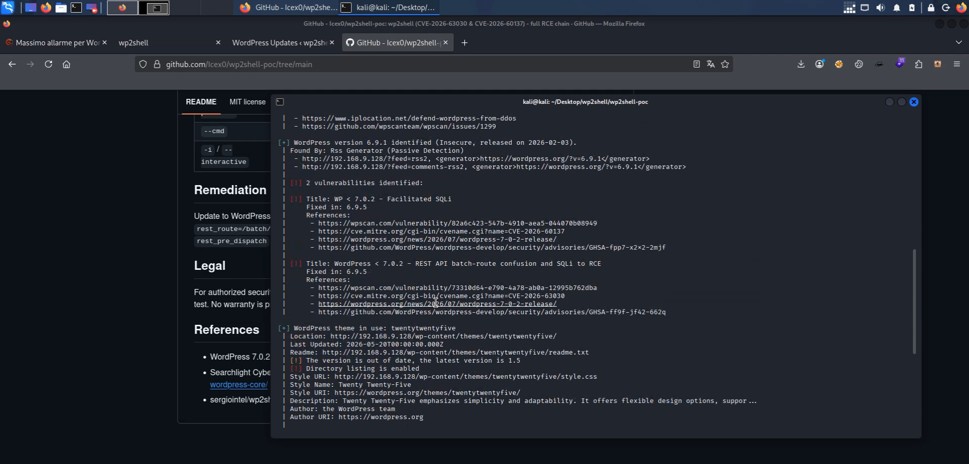The height and width of the screenshot is (464, 969).
Task: Open the Firefox downloads panel
Action: pos(801,64)
